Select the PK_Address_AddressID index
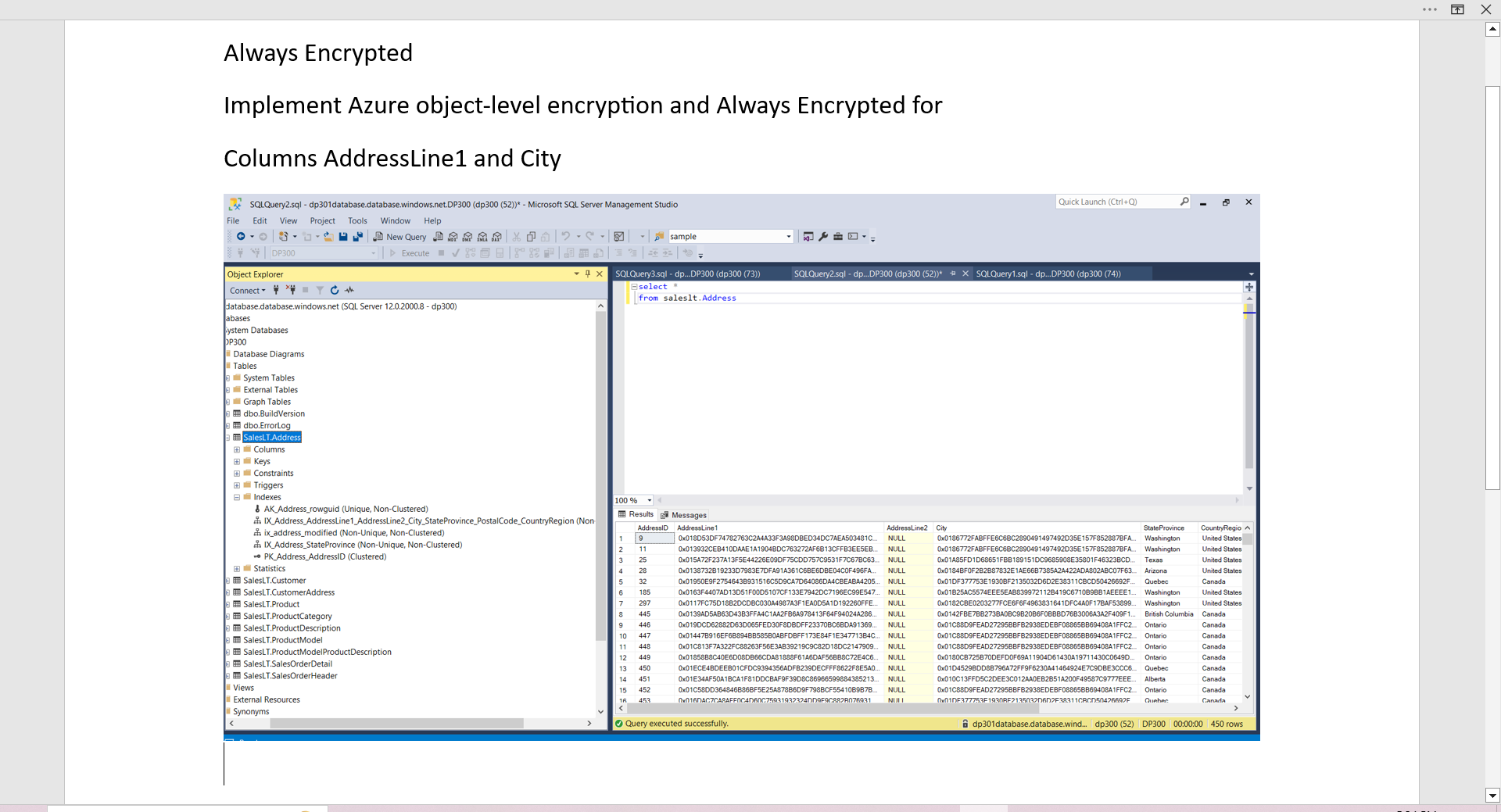The height and width of the screenshot is (812, 1501). 324,557
